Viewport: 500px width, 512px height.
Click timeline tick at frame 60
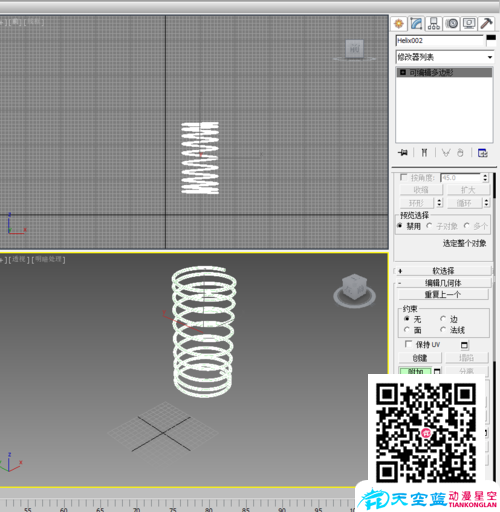pos(63,503)
